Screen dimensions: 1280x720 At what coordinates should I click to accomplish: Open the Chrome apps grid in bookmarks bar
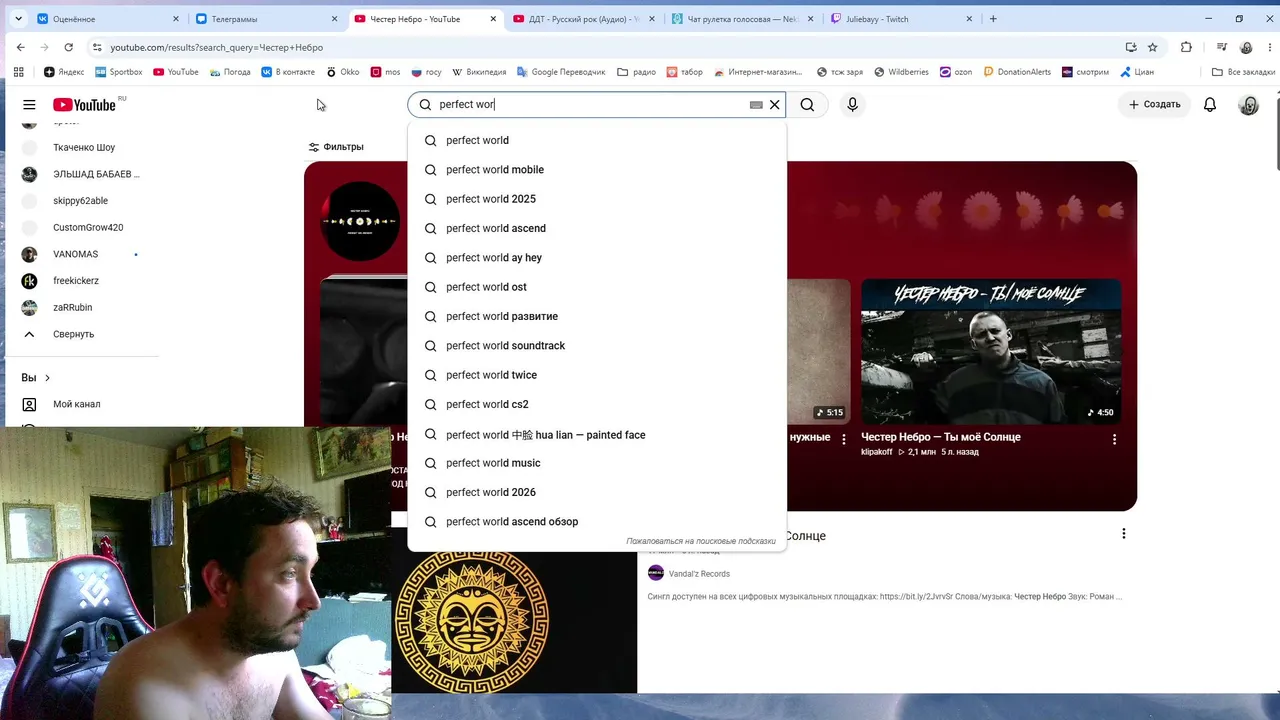tap(18, 72)
